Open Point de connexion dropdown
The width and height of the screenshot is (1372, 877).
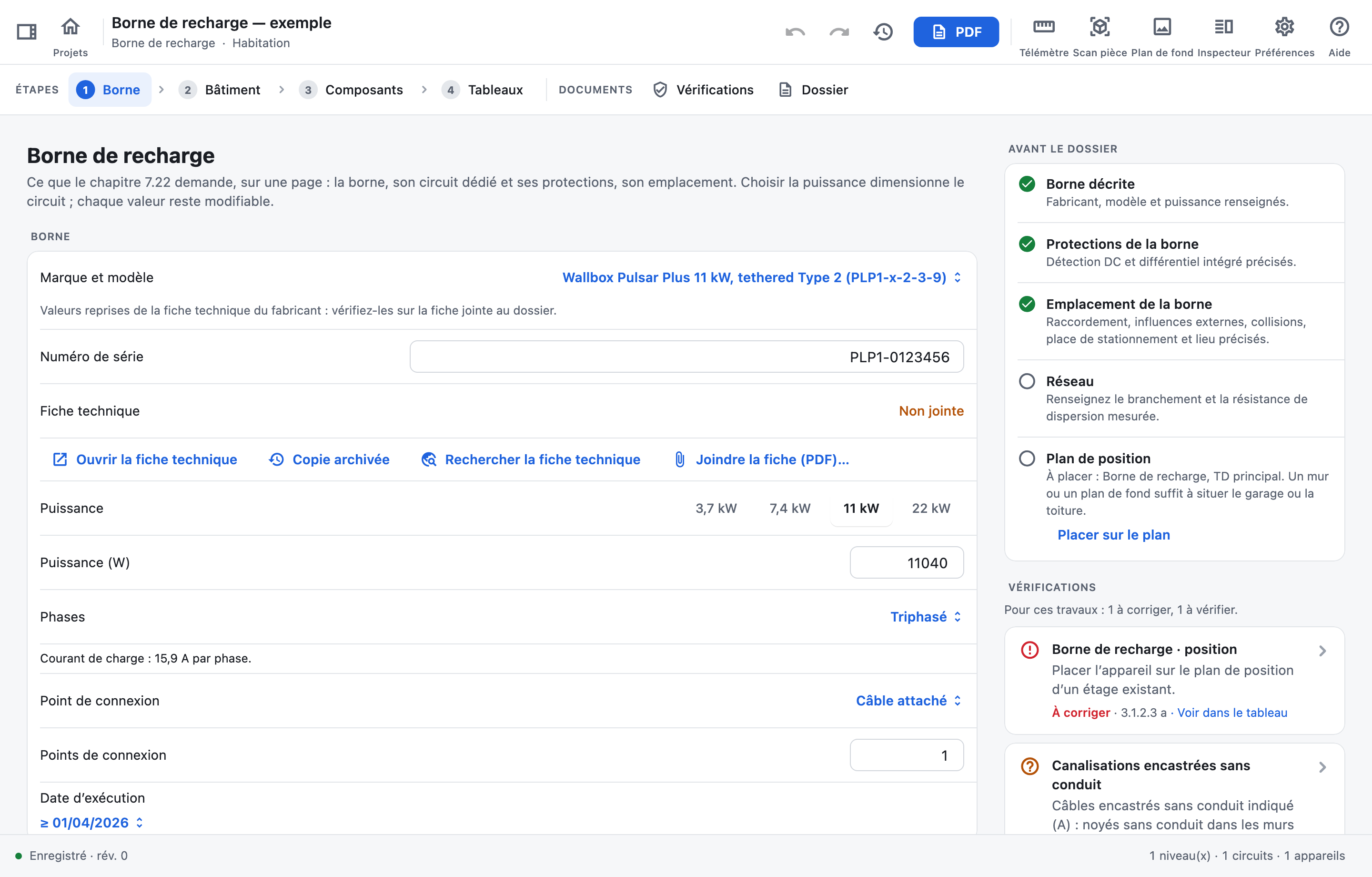(x=909, y=701)
